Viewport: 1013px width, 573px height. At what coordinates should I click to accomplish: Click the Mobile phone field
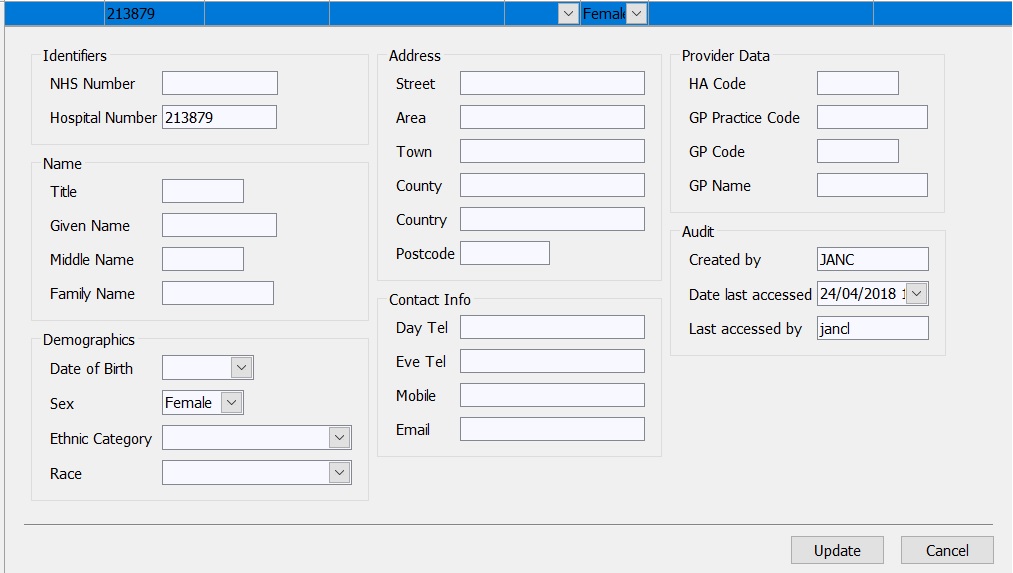point(552,395)
